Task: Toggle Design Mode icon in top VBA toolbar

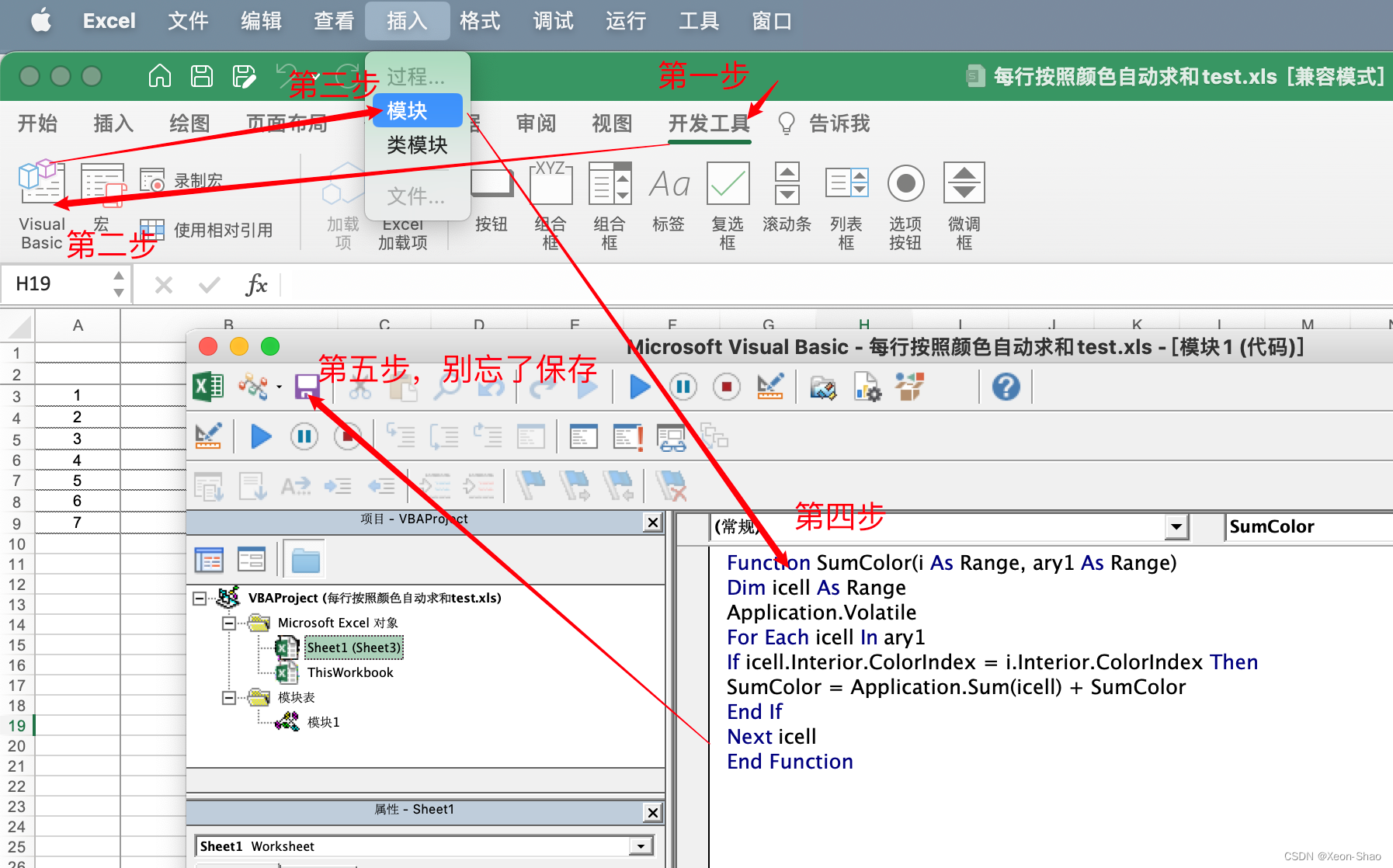Action: tap(770, 386)
